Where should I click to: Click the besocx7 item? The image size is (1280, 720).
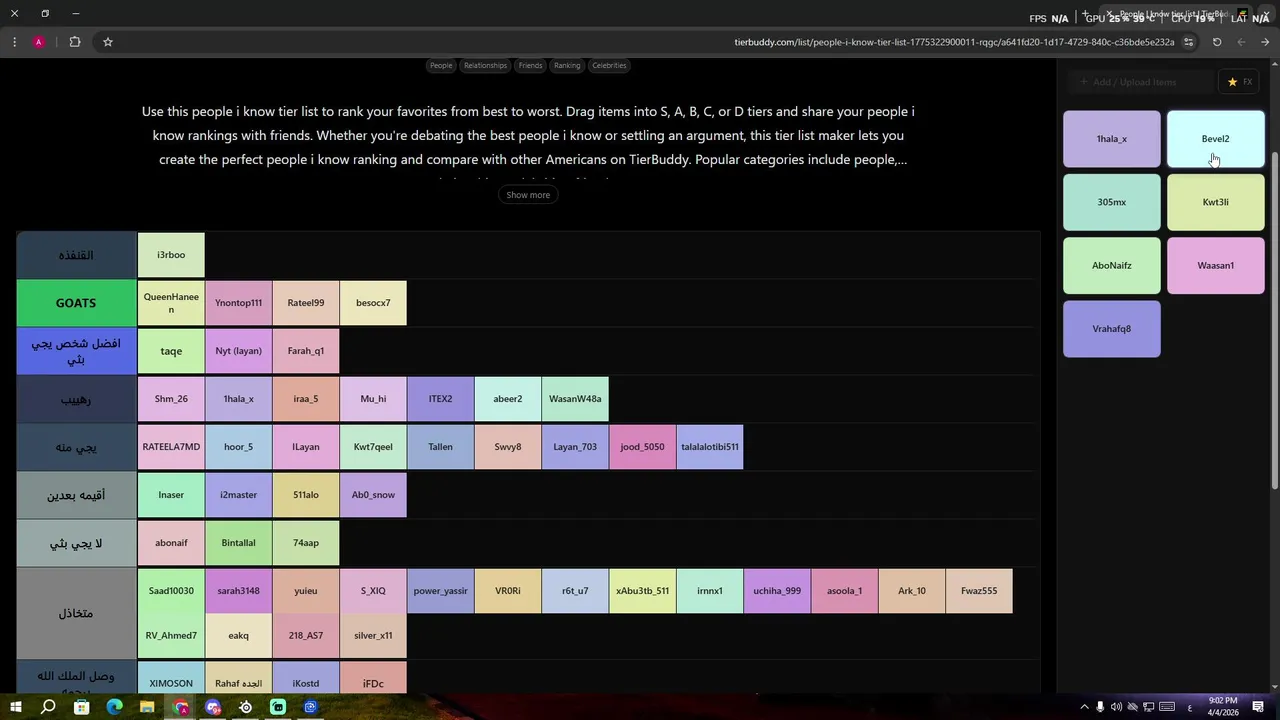click(373, 303)
